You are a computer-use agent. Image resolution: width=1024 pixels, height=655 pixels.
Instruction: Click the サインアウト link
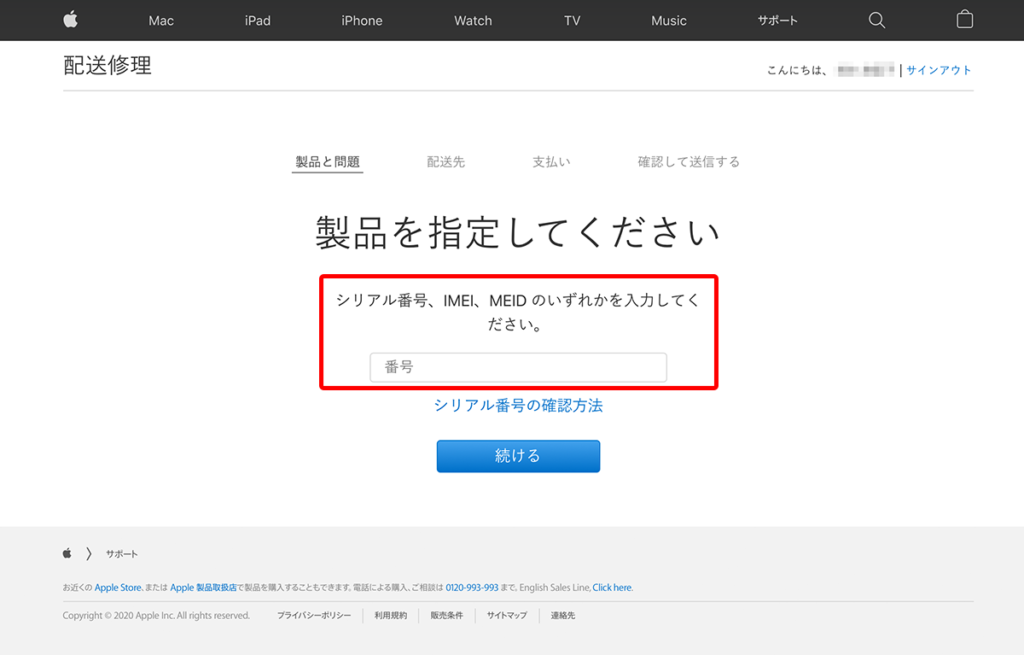click(x=938, y=70)
